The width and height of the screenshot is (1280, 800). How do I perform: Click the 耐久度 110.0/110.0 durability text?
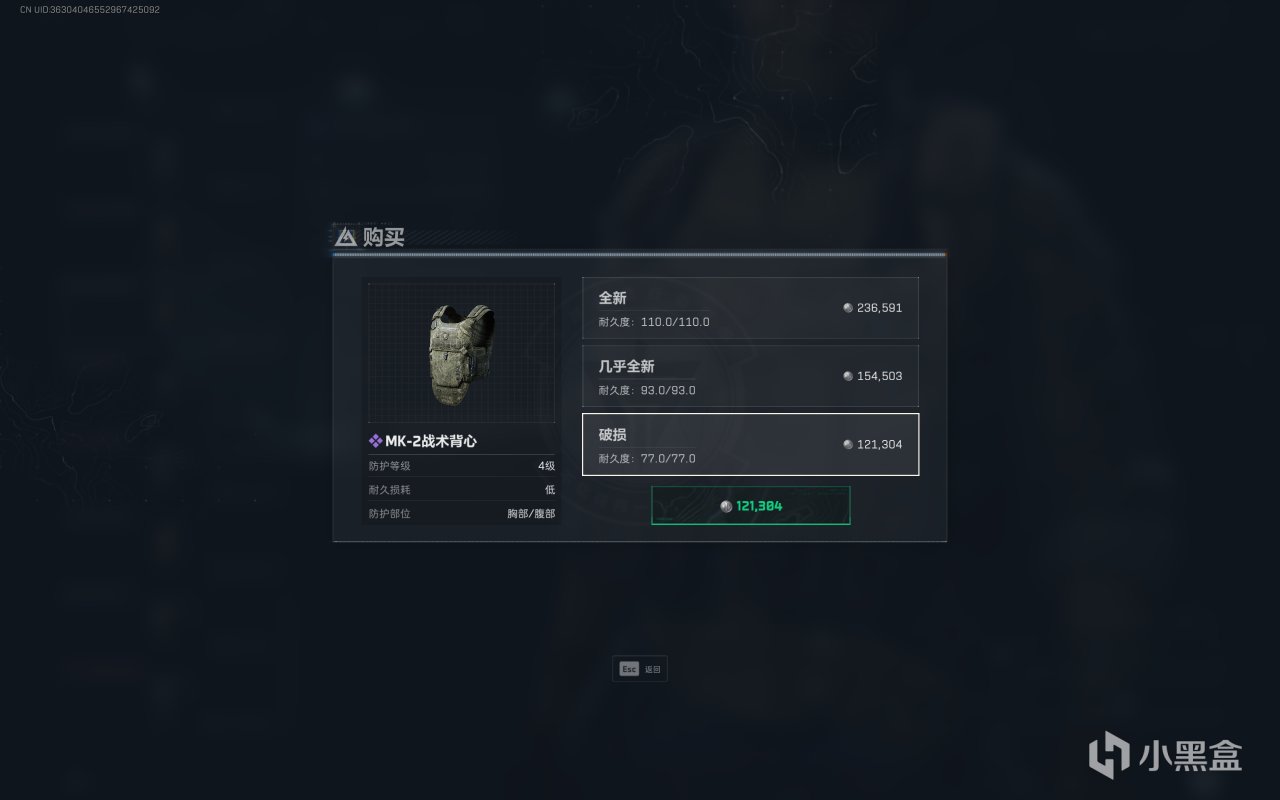[x=654, y=322]
